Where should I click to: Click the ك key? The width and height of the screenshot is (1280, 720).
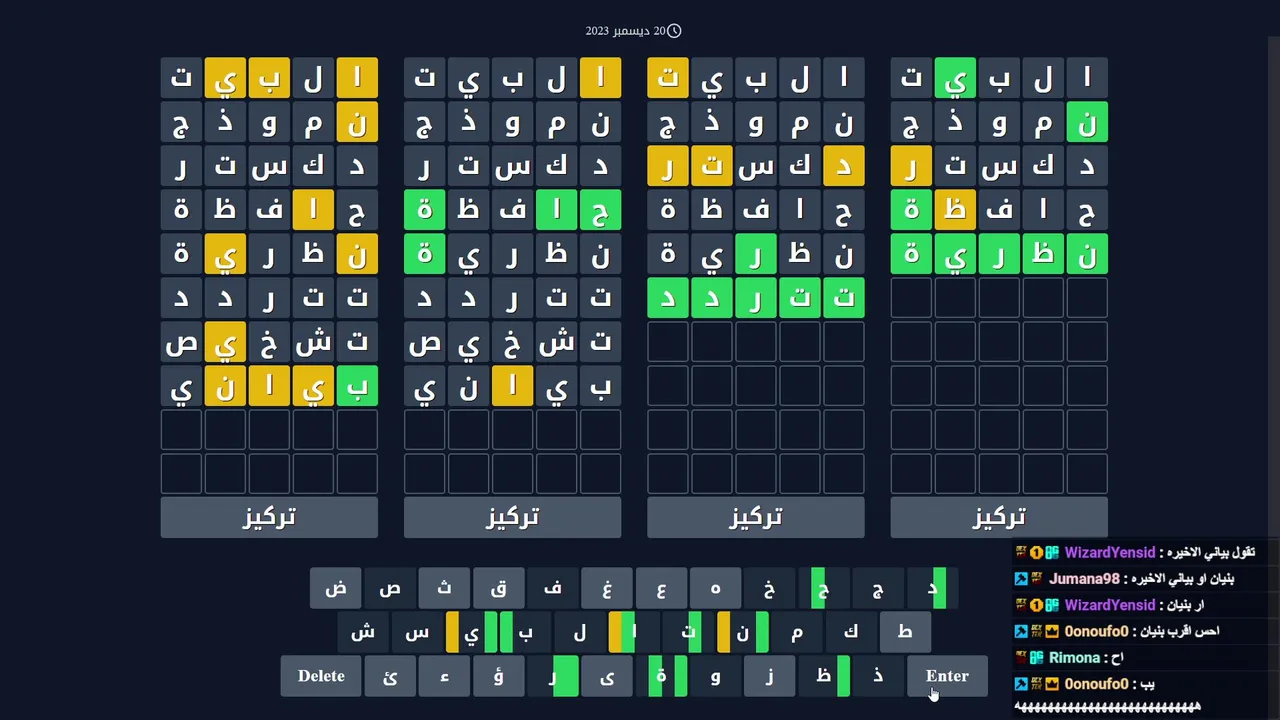[x=850, y=632]
